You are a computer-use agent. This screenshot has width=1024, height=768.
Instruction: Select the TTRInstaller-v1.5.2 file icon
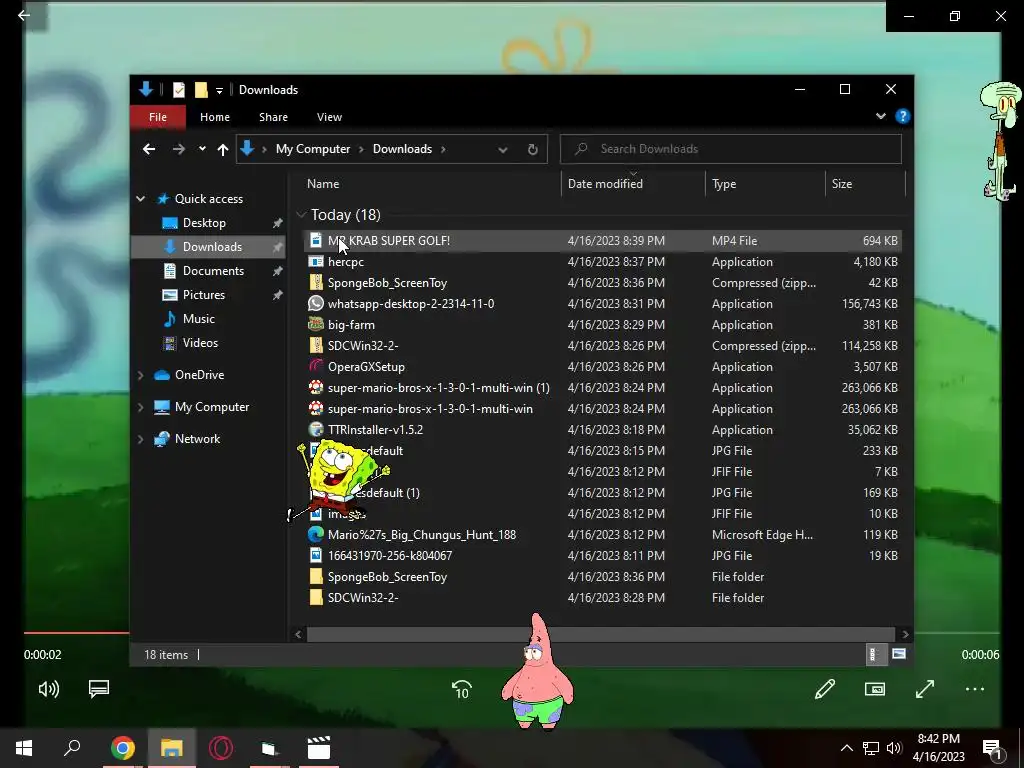pyautogui.click(x=316, y=430)
